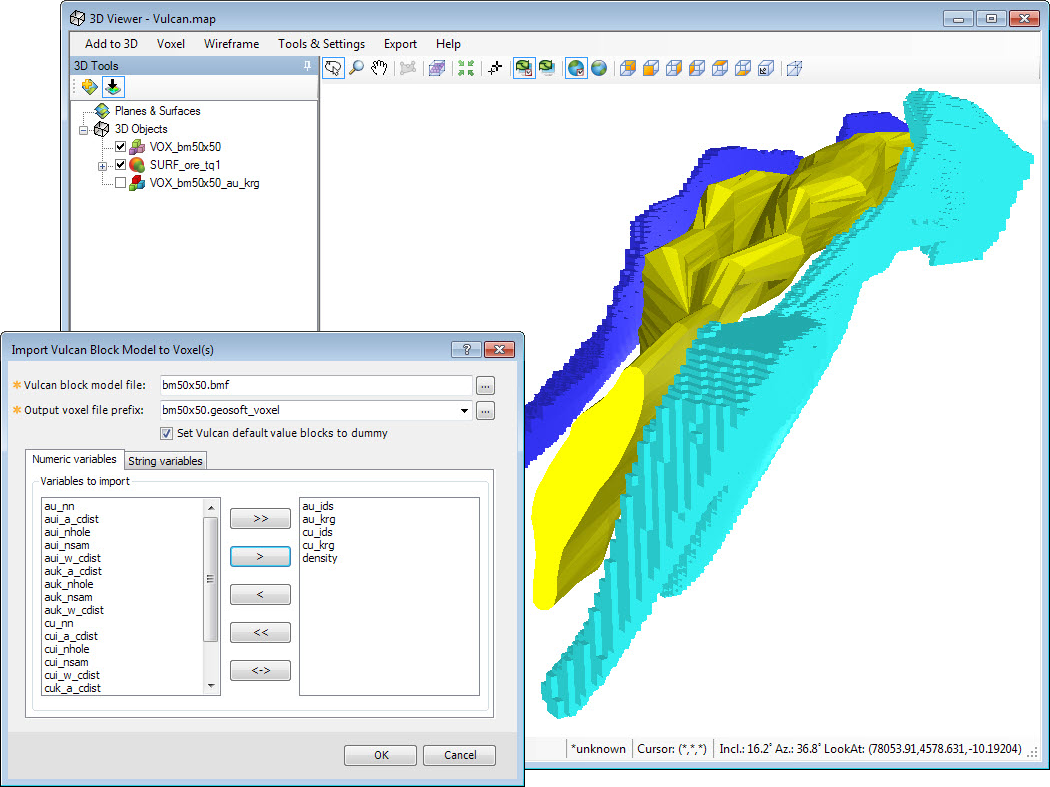Uncheck the VOX_bm50x50 layer checkbox
The width and height of the screenshot is (1050, 787).
pos(121,147)
